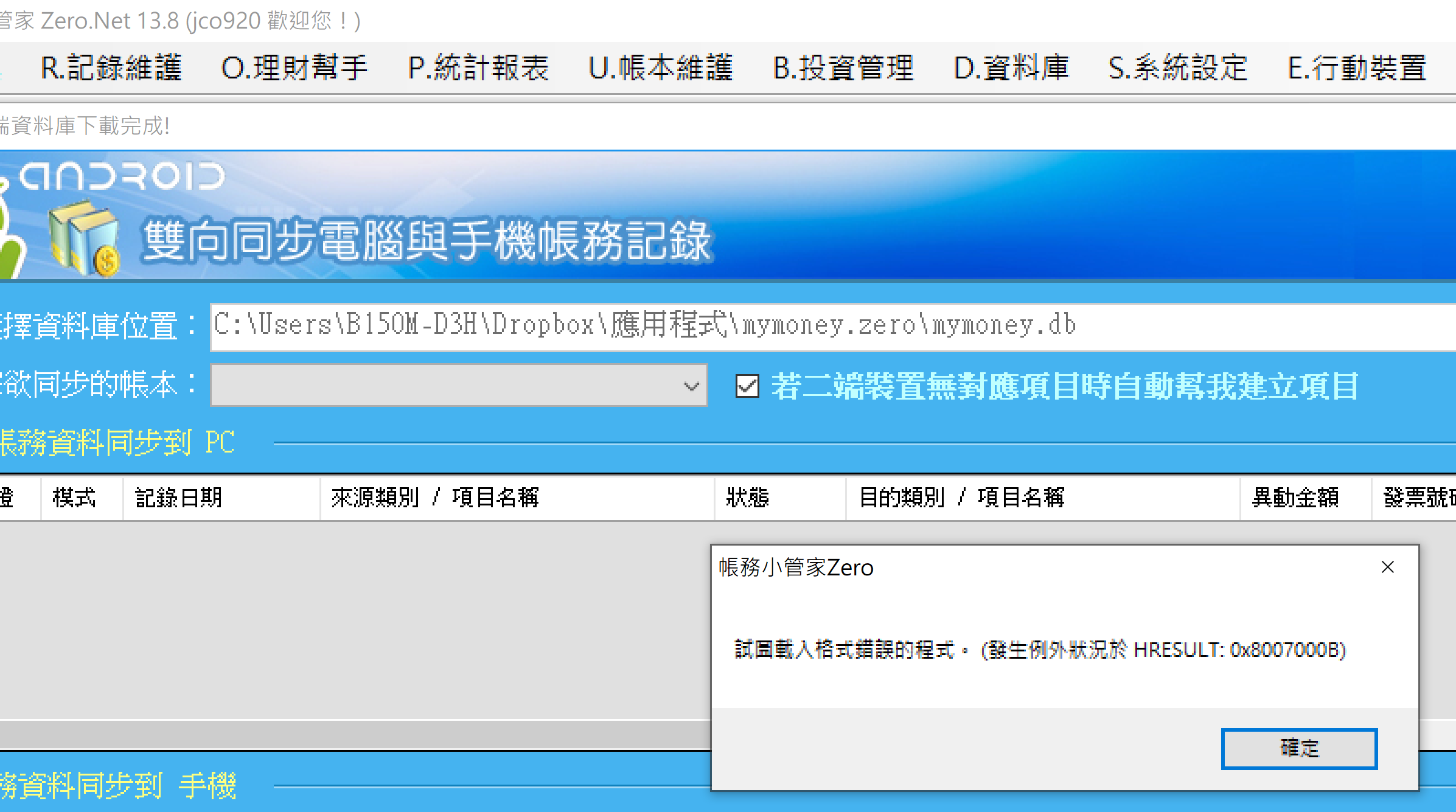Screen dimensions: 1456x812
Task: Open the R.記錄維護 menu
Action: click(x=111, y=68)
